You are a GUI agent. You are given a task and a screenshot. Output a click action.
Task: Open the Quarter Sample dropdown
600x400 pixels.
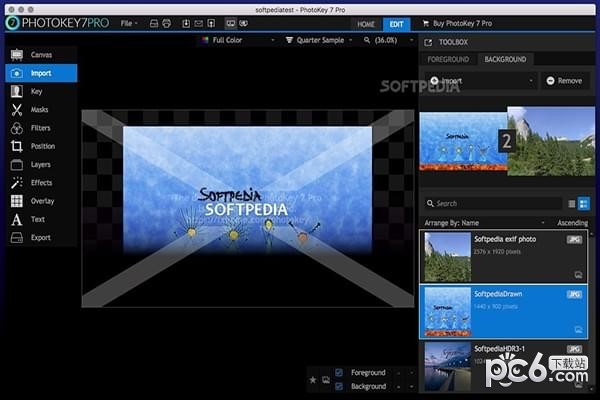[x=319, y=40]
